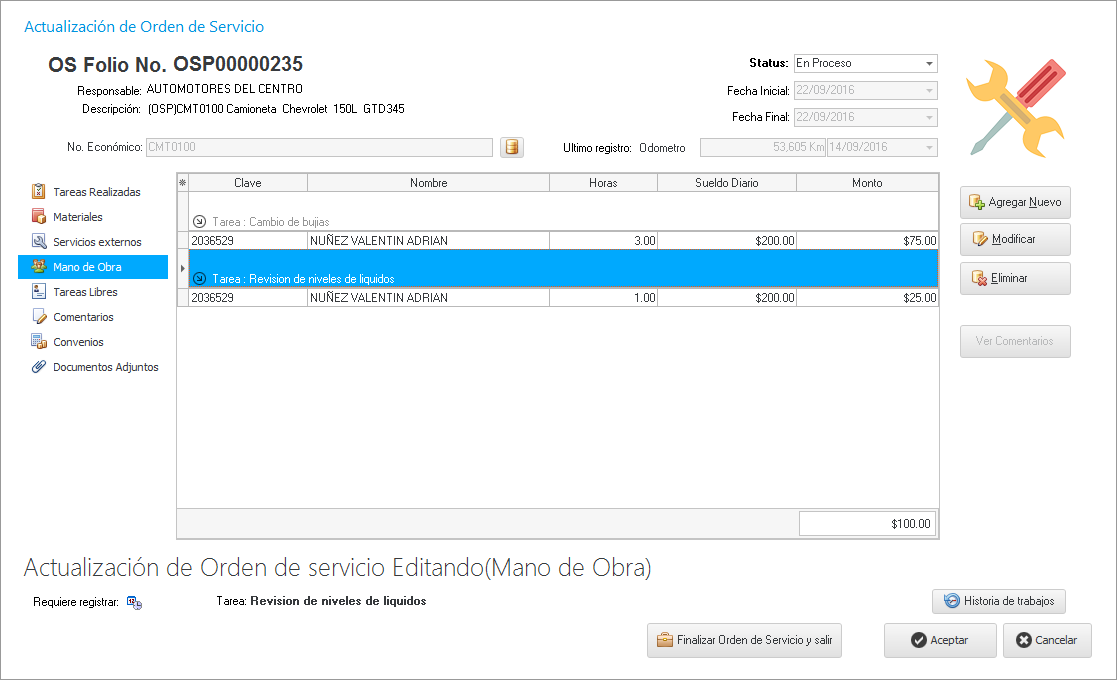This screenshot has width=1117, height=680.
Task: Click the No. Económico input field
Action: (x=318, y=148)
